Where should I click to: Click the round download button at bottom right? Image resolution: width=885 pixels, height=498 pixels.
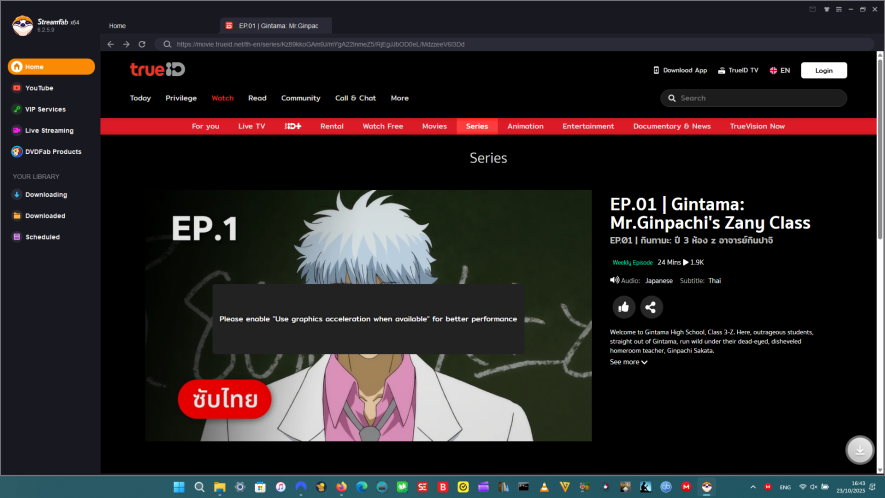point(860,450)
